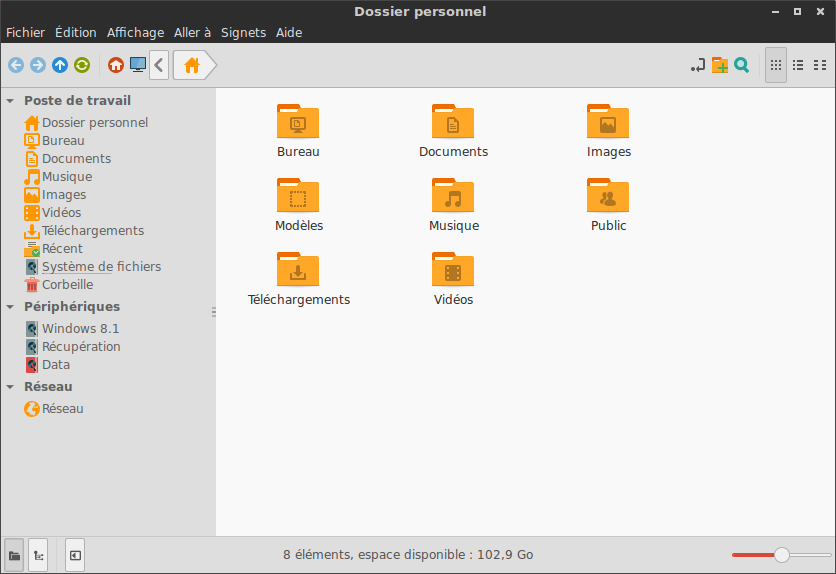Open the Aide menu
Image resolution: width=836 pixels, height=574 pixels.
coord(289,33)
